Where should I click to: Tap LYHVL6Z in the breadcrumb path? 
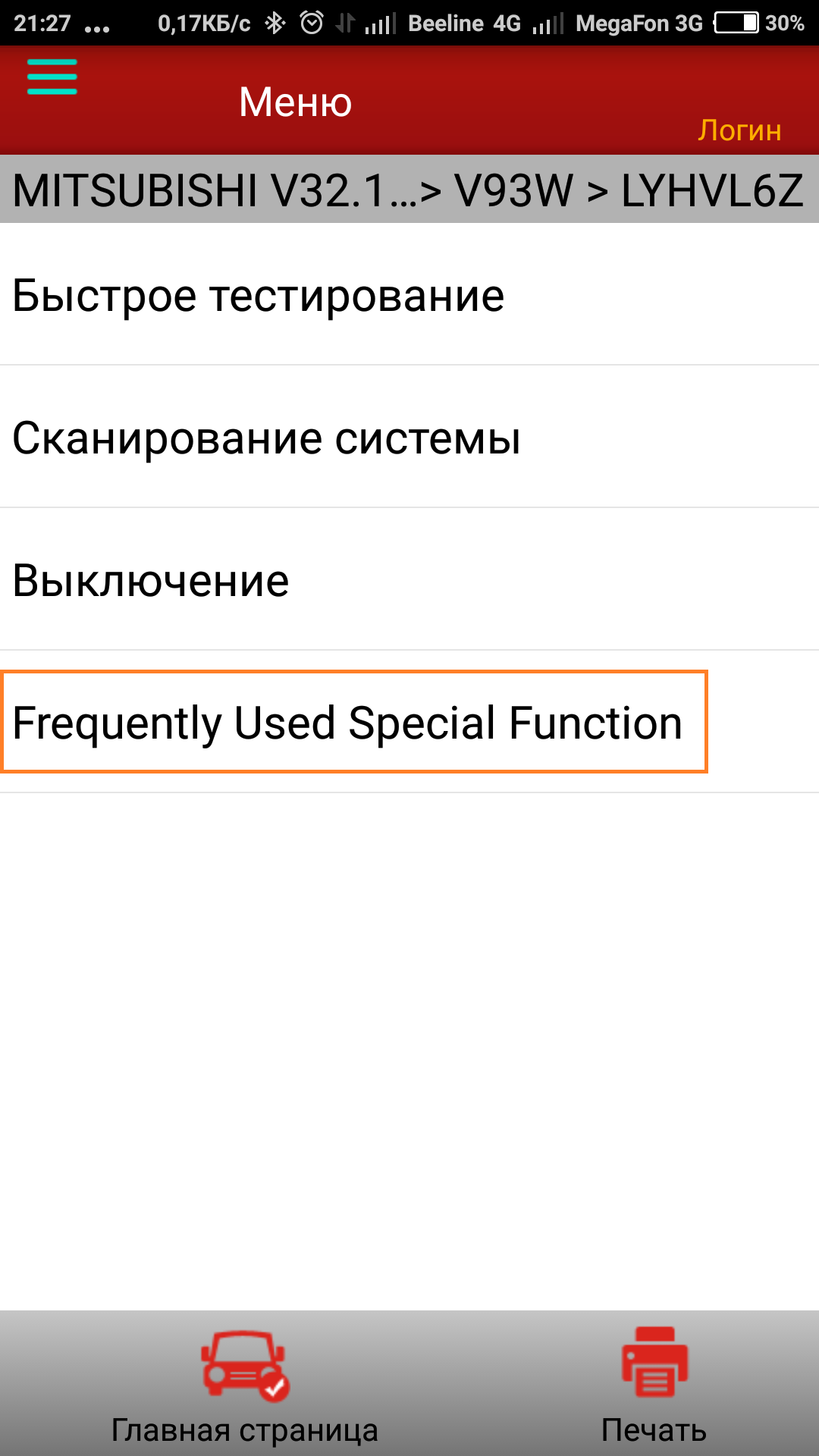point(711,190)
